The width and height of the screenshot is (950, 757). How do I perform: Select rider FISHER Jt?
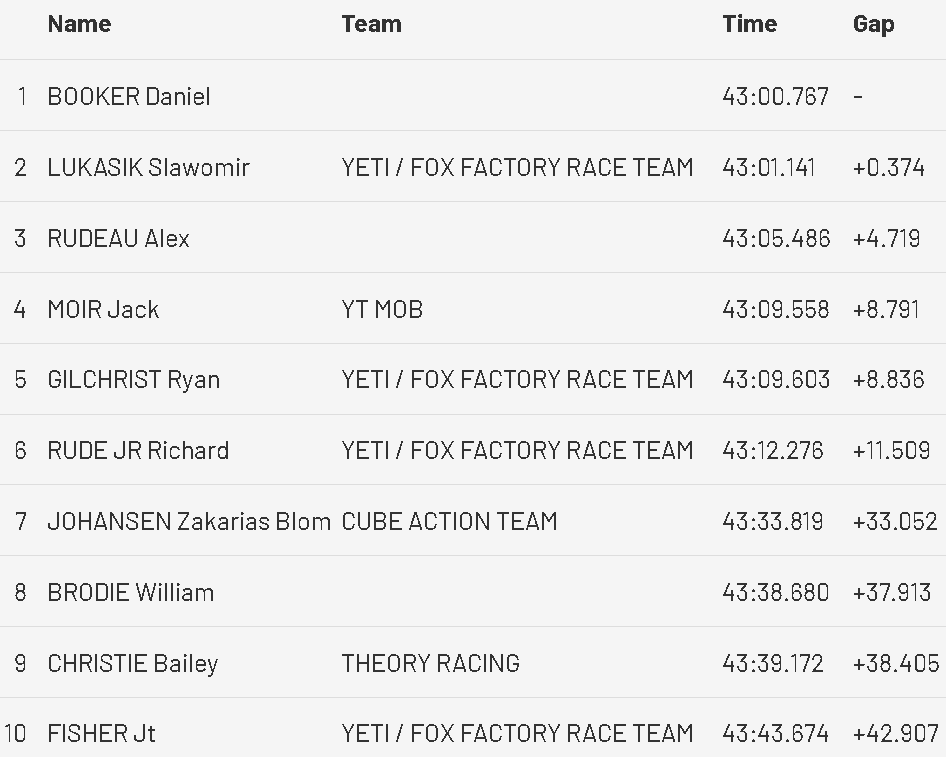pyautogui.click(x=101, y=734)
